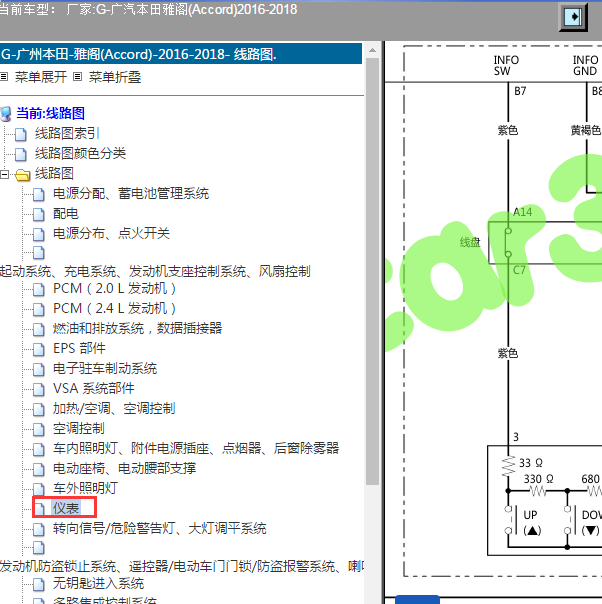The height and width of the screenshot is (604, 602).
Task: Open 电子驻车制动系统 diagram
Action: point(105,368)
